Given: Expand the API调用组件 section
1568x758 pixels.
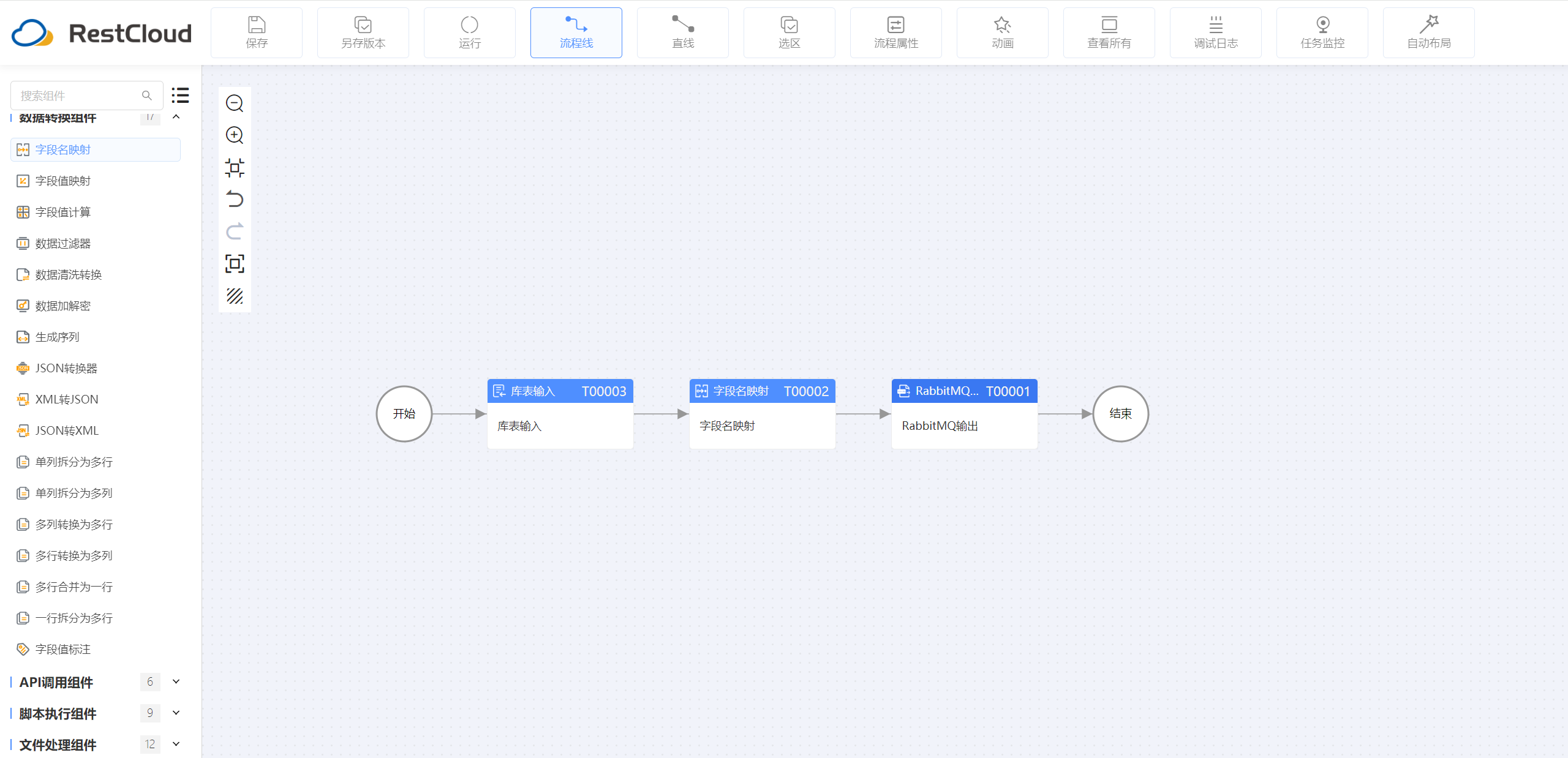Looking at the screenshot, I should (x=176, y=681).
